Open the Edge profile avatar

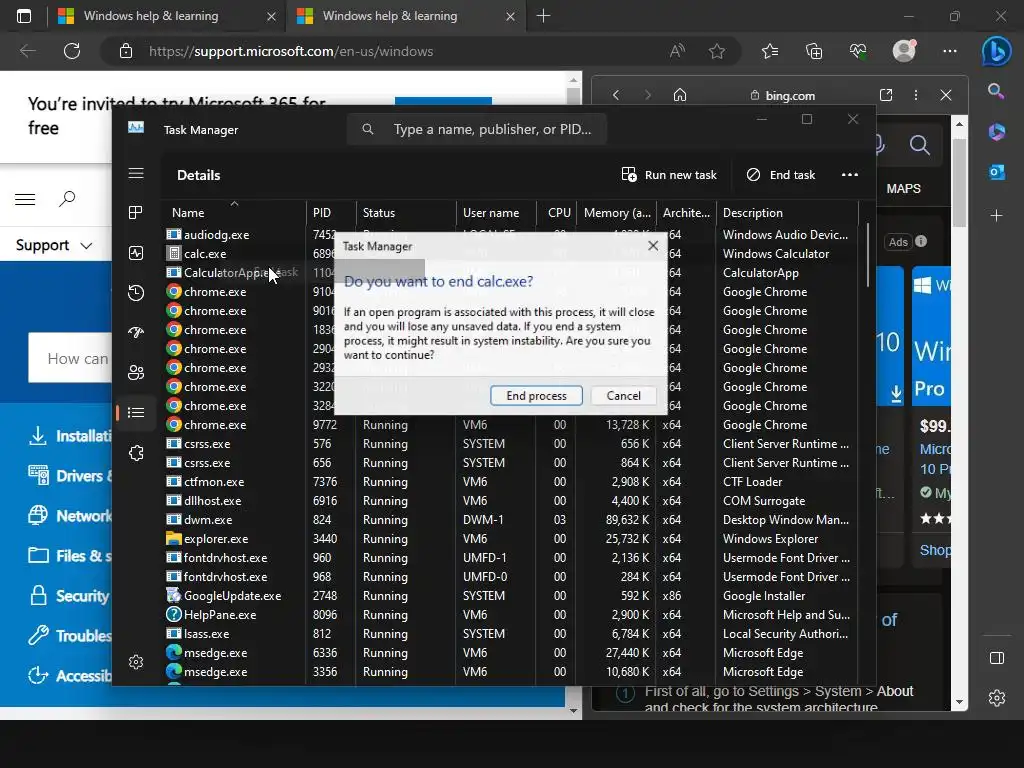click(x=904, y=51)
